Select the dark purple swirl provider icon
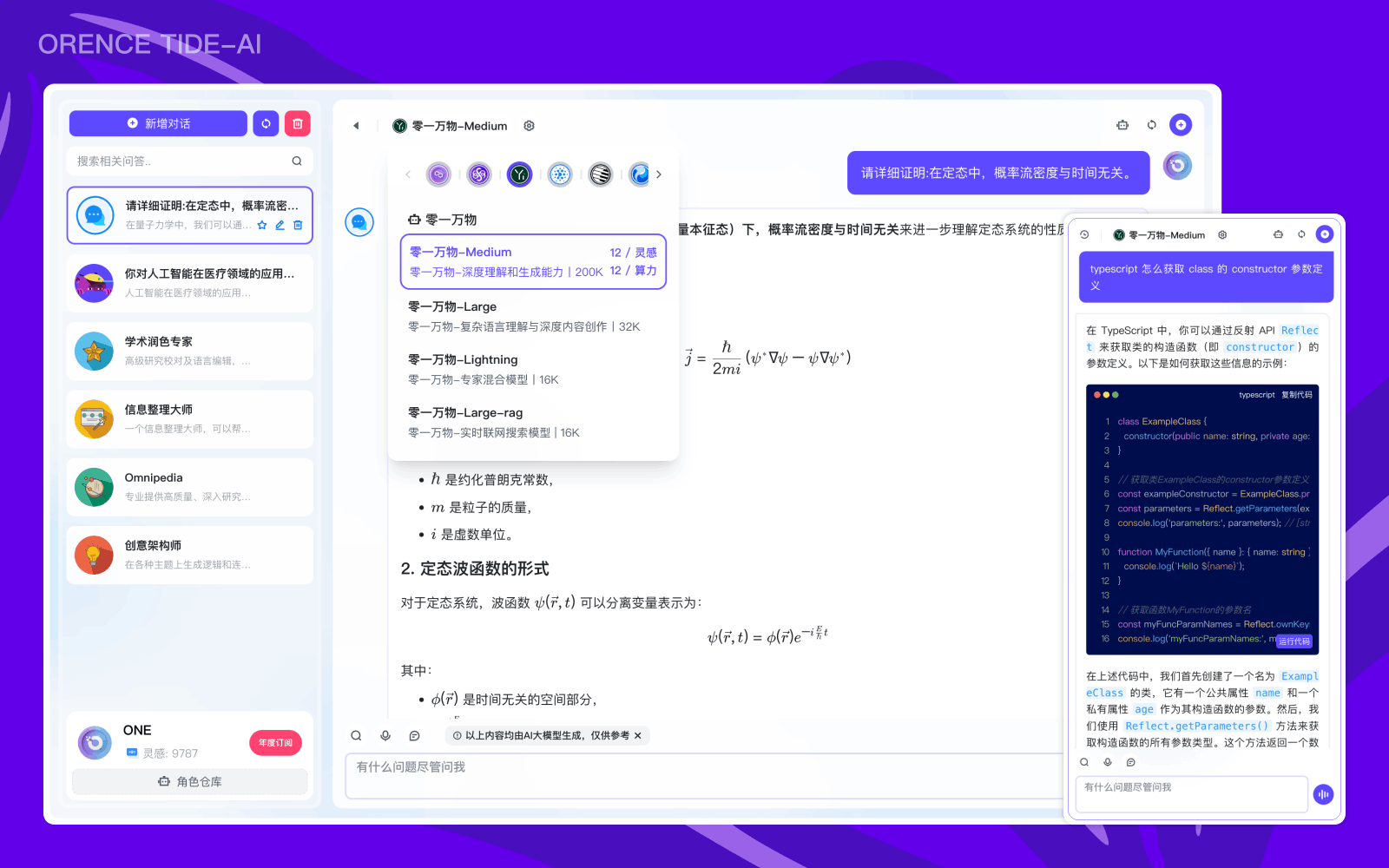 [479, 174]
